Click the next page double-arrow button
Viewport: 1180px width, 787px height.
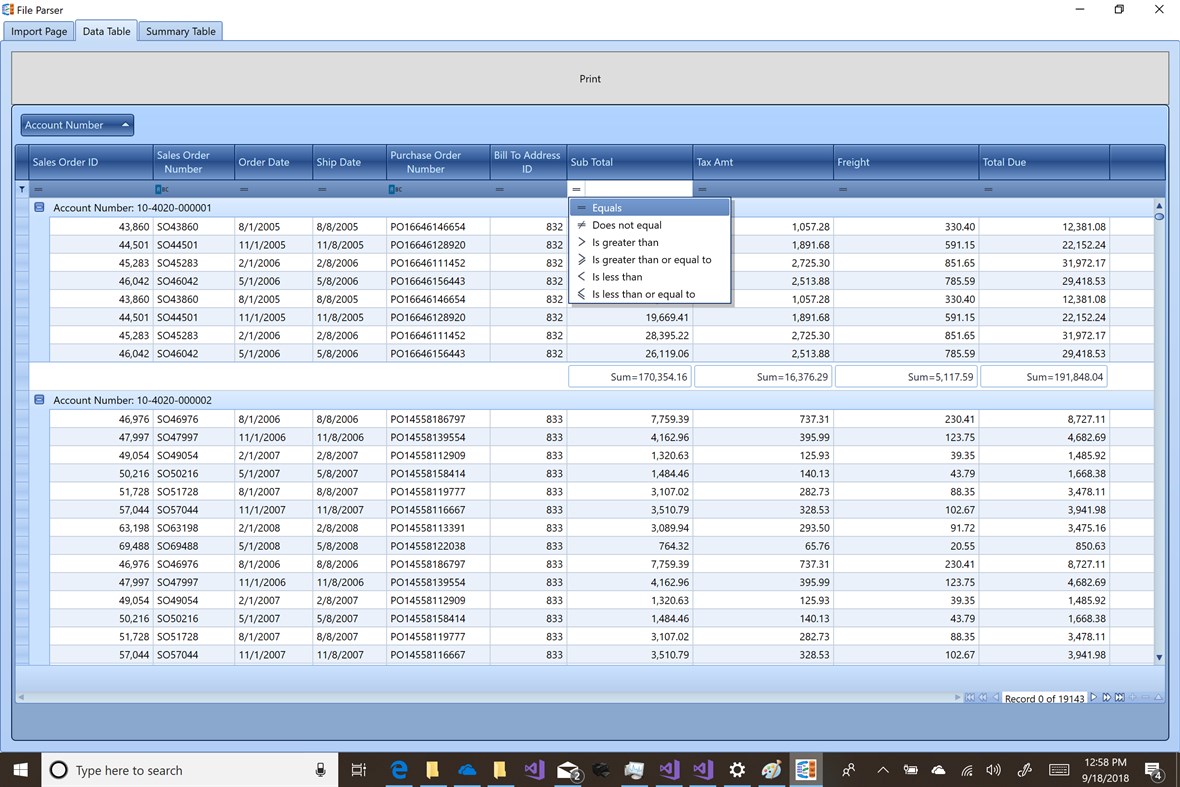(x=1106, y=698)
